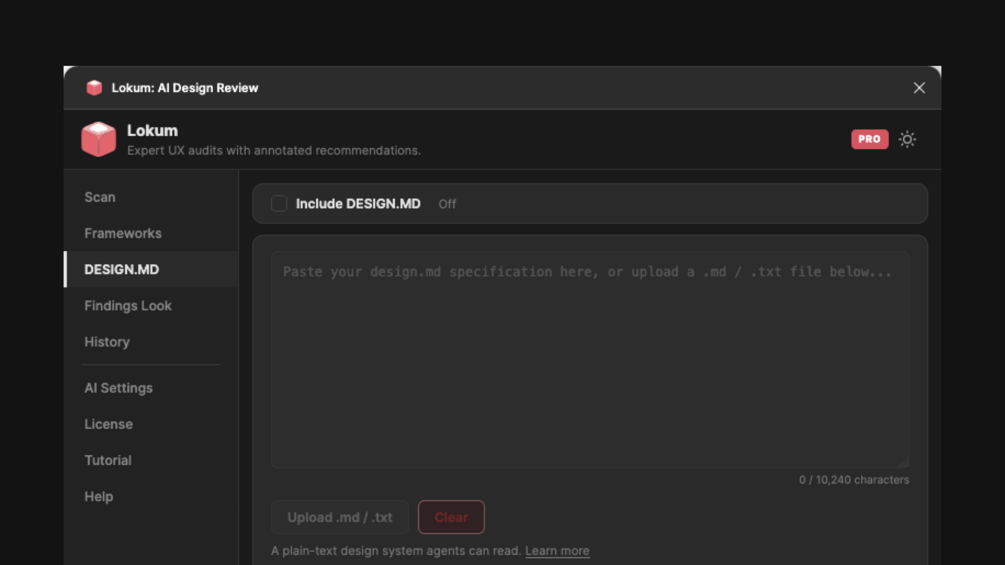Open AI Settings
The width and height of the screenshot is (1005, 565).
pyautogui.click(x=119, y=388)
